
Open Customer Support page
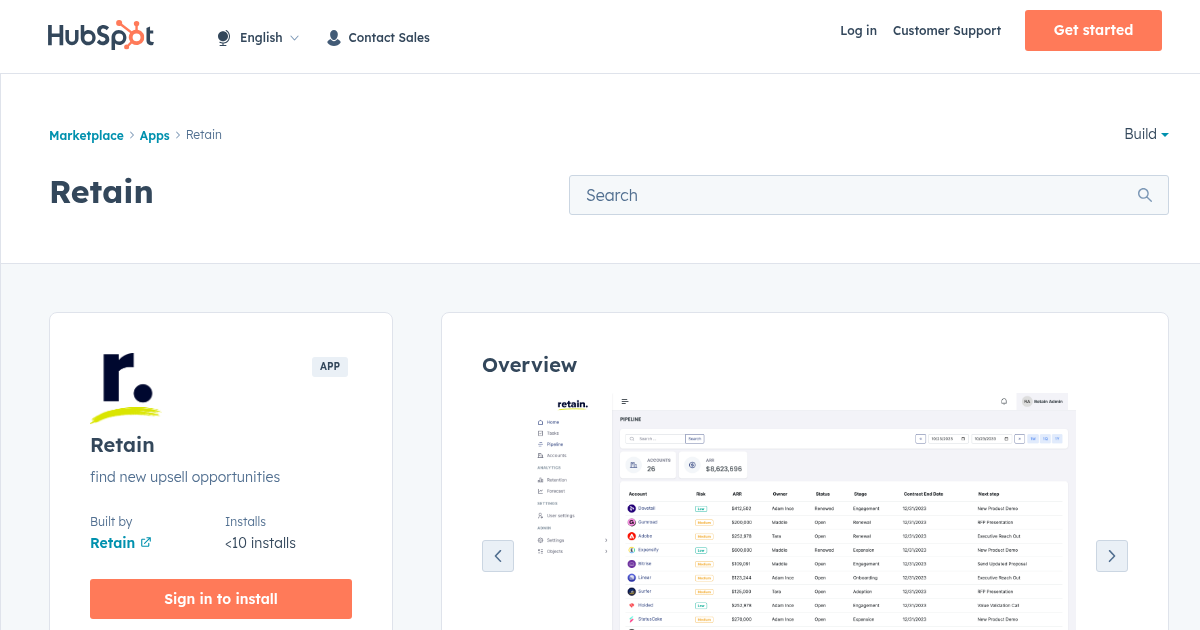click(x=947, y=31)
